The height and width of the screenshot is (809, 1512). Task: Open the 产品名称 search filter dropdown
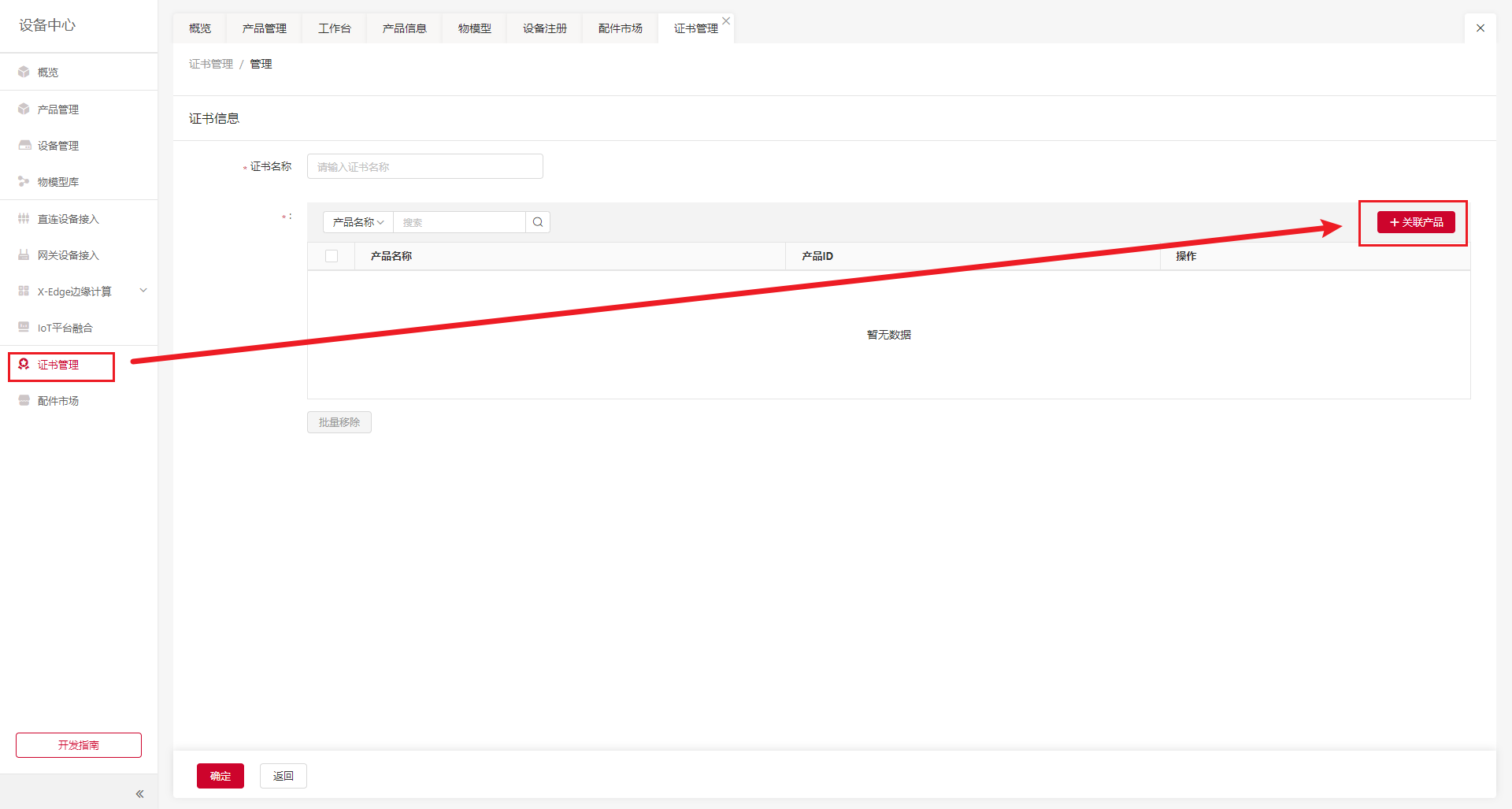358,222
